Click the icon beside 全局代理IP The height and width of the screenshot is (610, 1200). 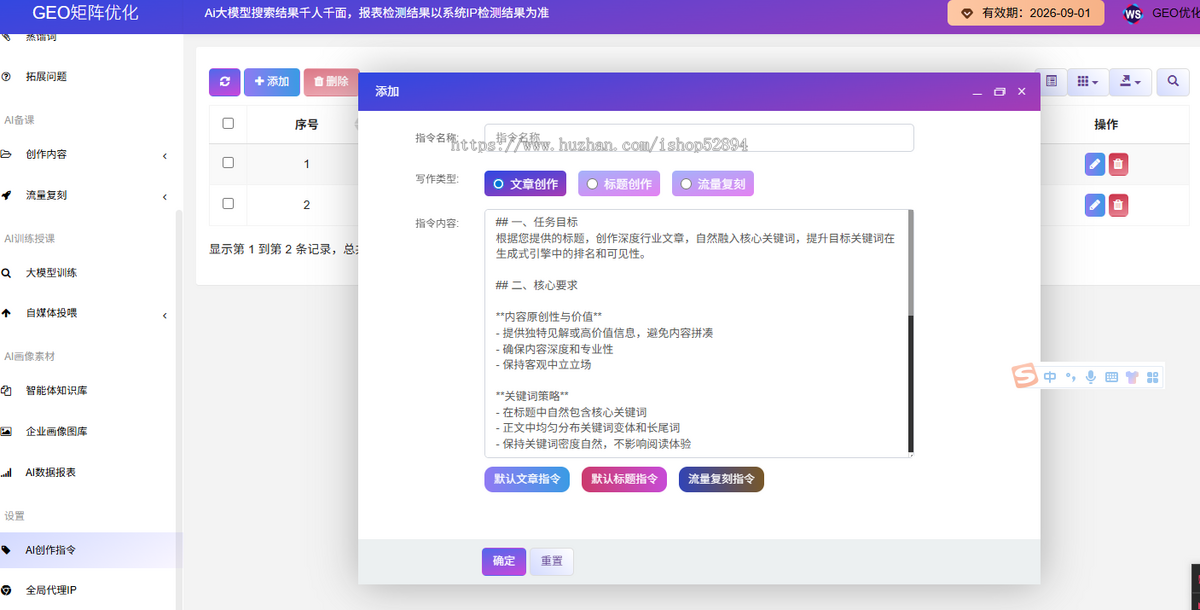pos(6,590)
